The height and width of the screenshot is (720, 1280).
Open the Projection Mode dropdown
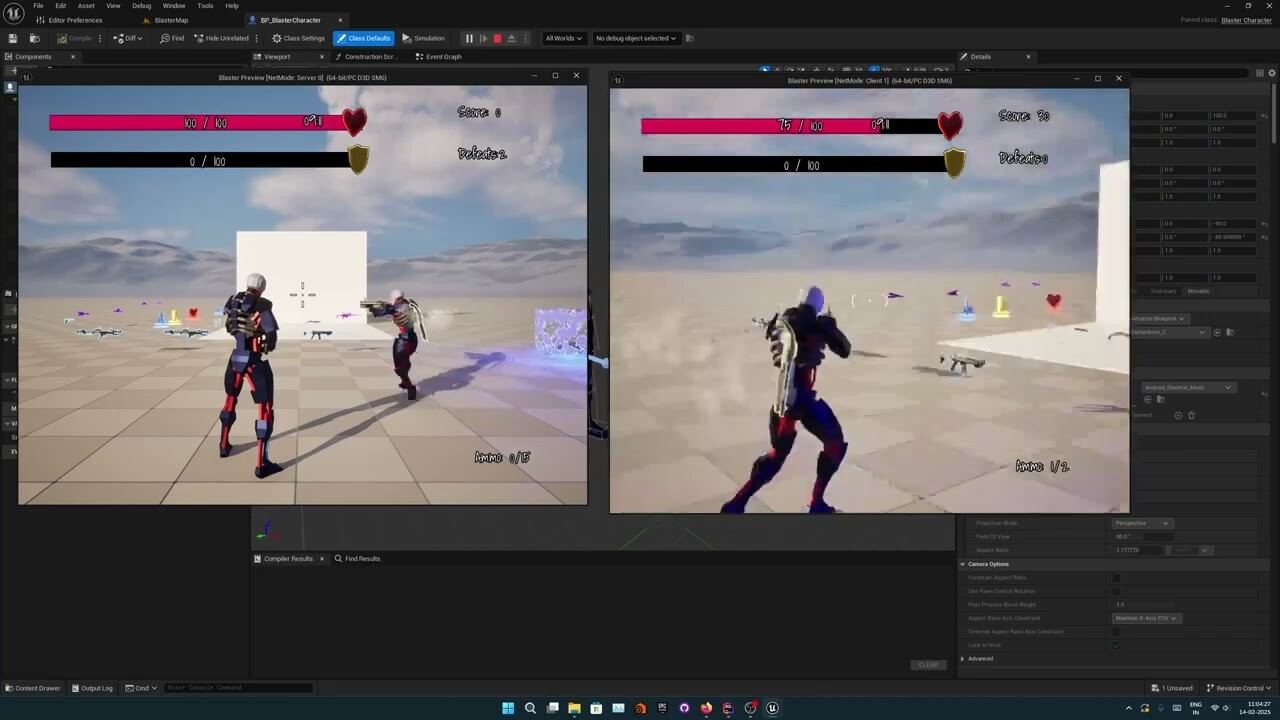coord(1142,523)
